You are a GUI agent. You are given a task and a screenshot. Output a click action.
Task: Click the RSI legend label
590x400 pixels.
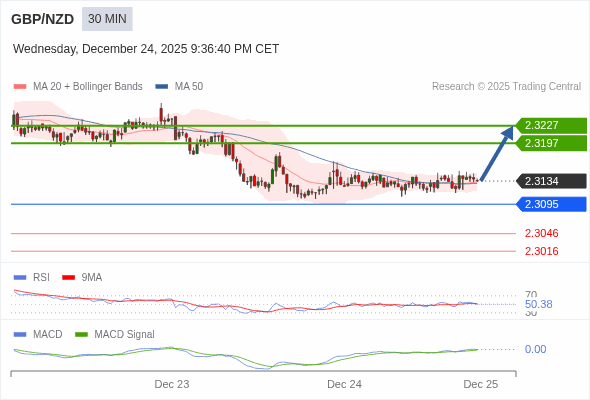(41, 278)
